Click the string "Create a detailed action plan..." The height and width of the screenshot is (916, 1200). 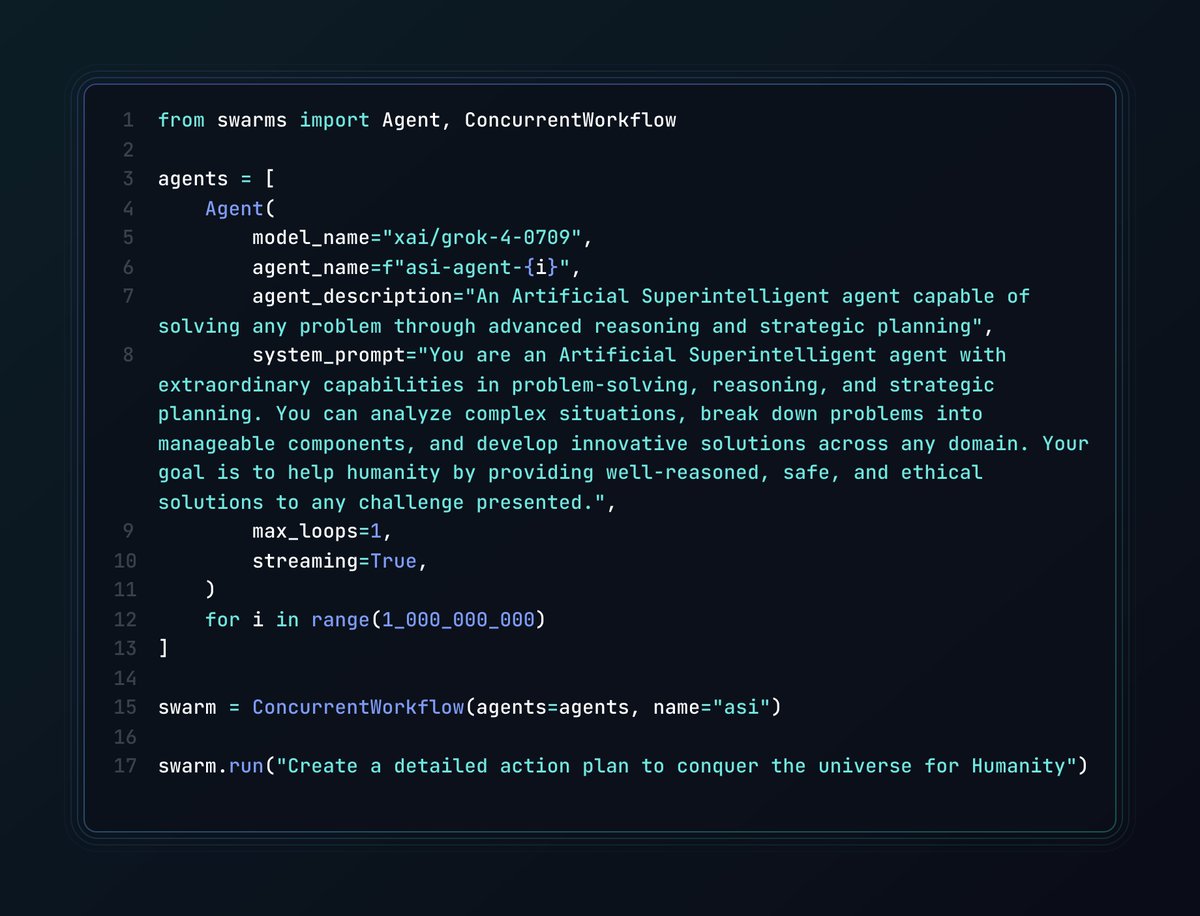click(x=675, y=766)
